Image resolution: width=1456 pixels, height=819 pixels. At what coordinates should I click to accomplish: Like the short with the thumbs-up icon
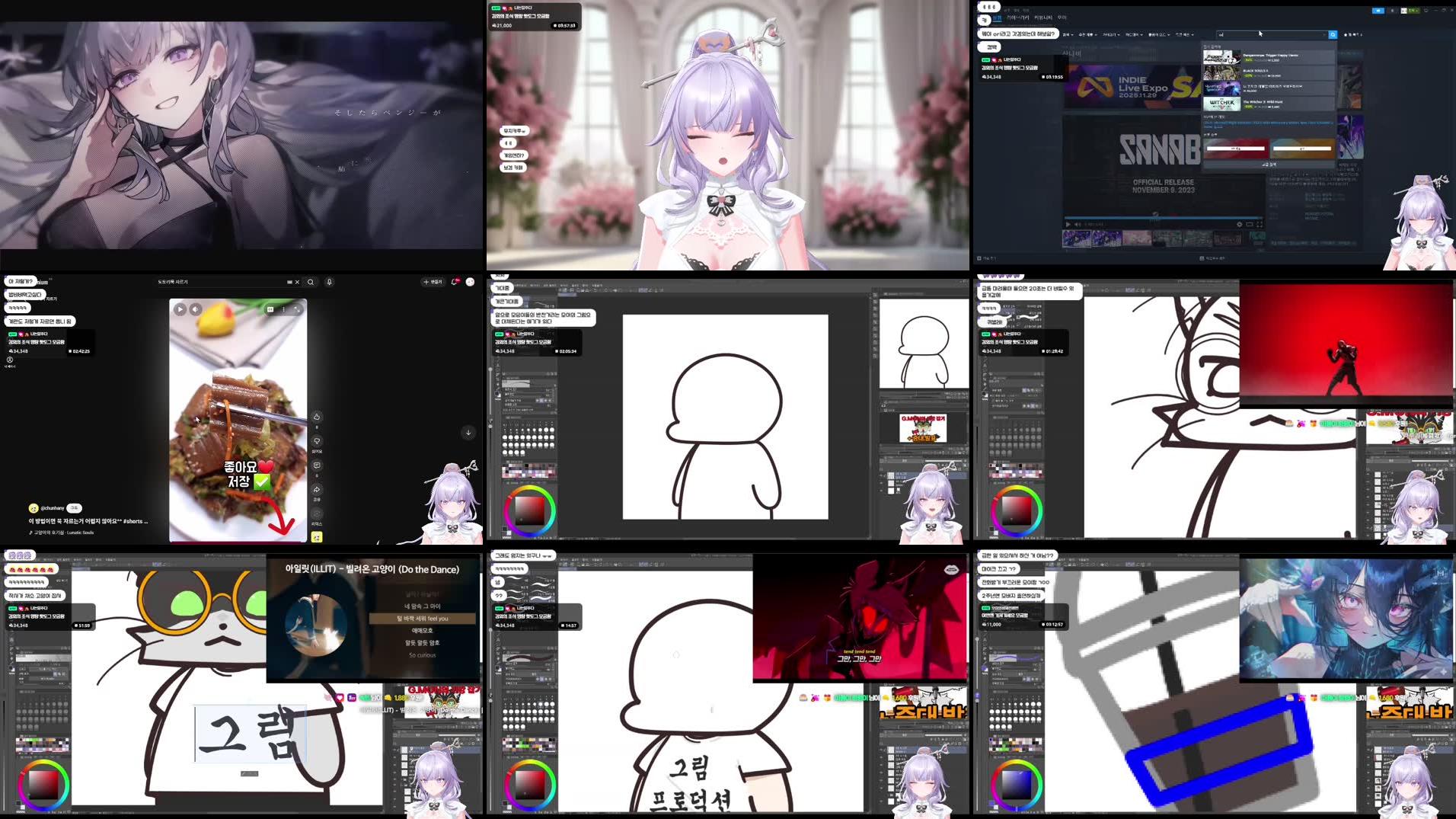[318, 417]
